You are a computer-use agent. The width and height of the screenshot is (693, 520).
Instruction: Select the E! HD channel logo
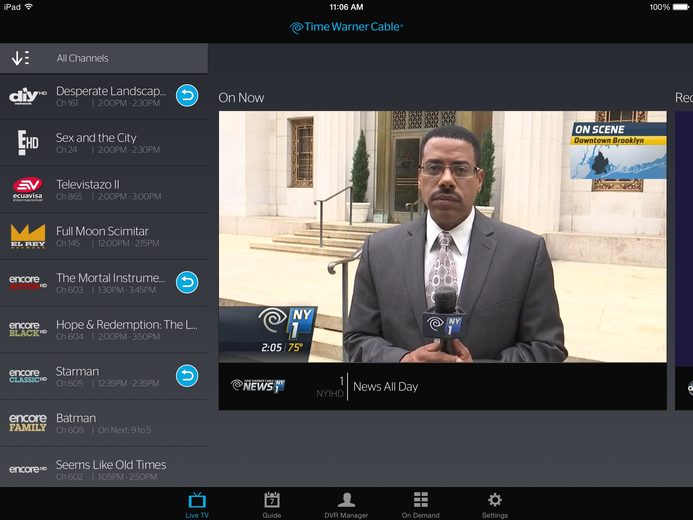pyautogui.click(x=28, y=142)
